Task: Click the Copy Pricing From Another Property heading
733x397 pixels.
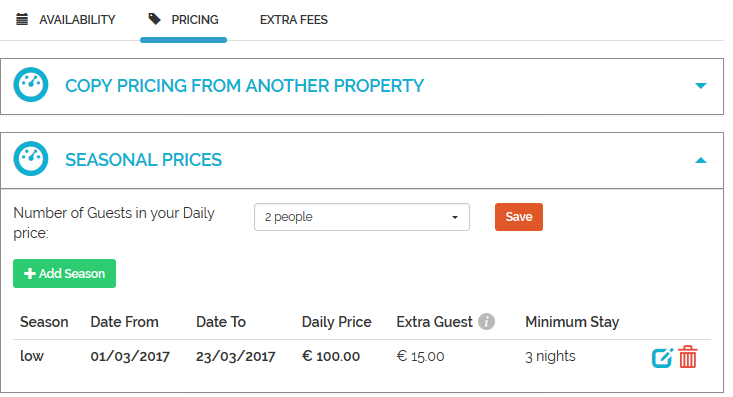Action: coord(244,86)
